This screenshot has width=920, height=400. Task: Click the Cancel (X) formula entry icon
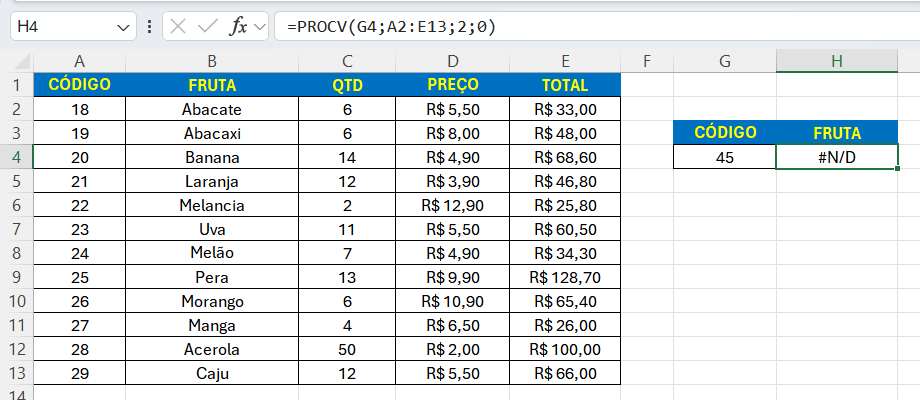click(x=178, y=27)
